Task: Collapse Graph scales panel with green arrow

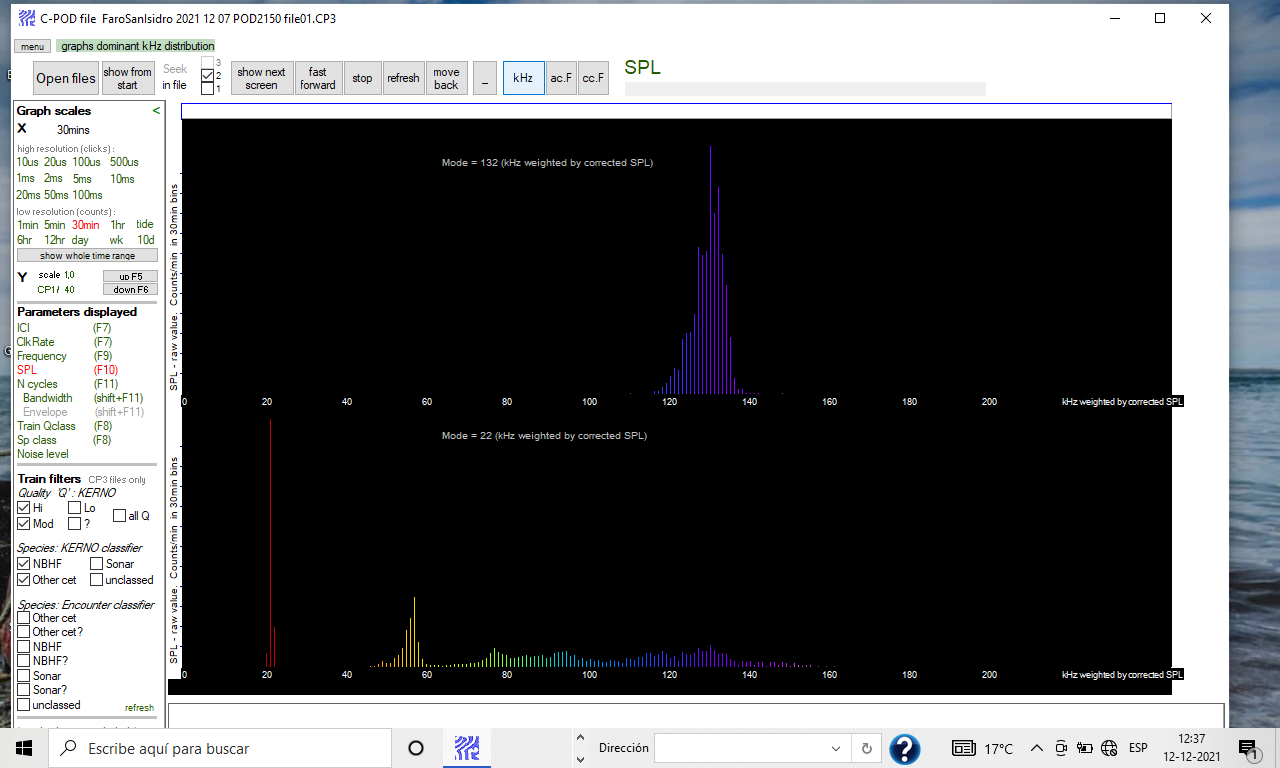Action: click(x=156, y=111)
